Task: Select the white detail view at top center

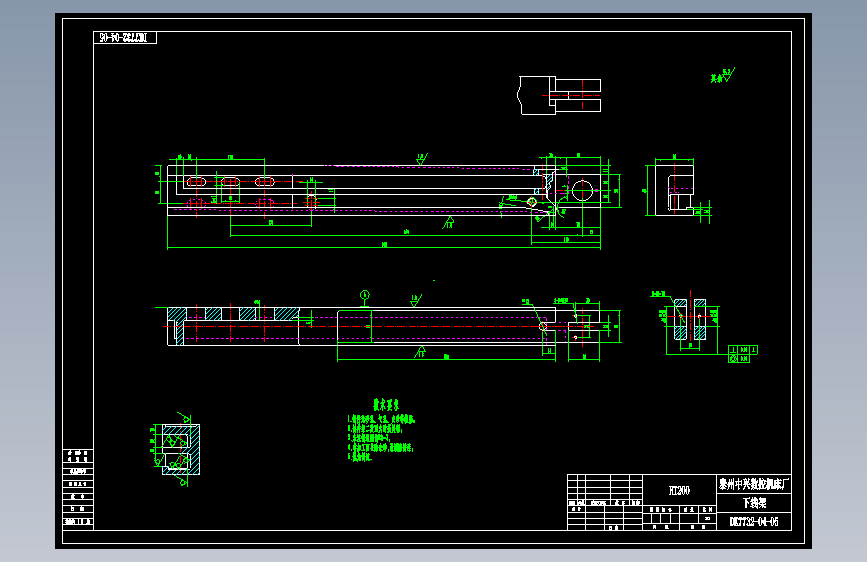Action: 559,96
